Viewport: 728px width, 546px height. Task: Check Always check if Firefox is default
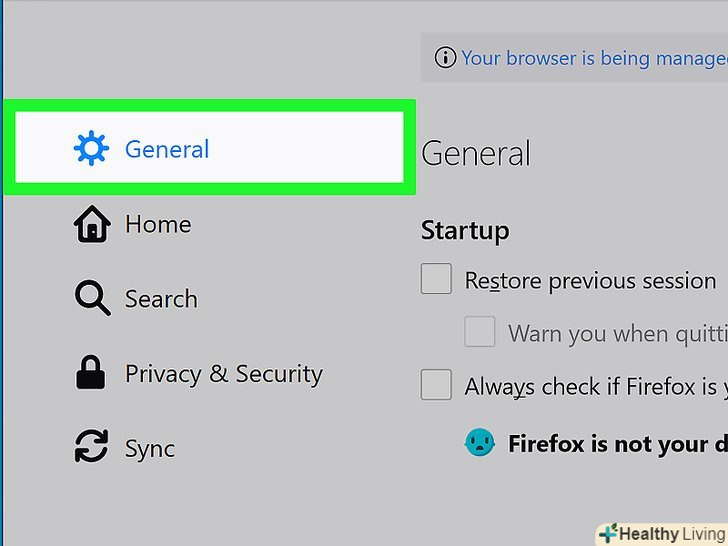436,385
